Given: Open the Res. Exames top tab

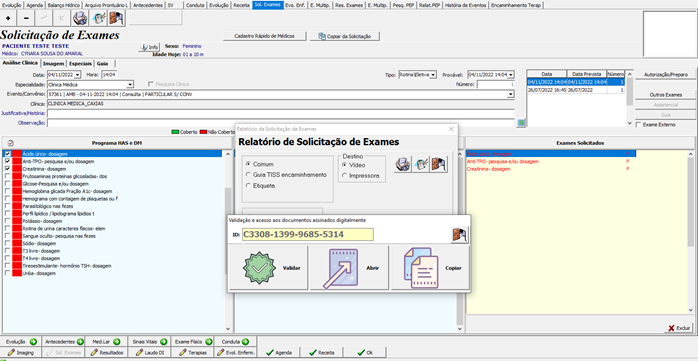Looking at the screenshot, I should point(353,5).
